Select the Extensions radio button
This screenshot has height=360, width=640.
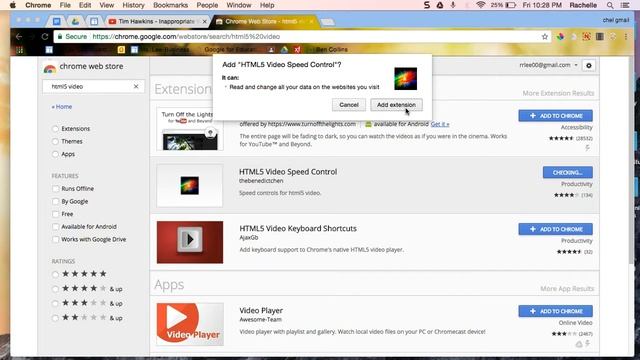(x=55, y=129)
